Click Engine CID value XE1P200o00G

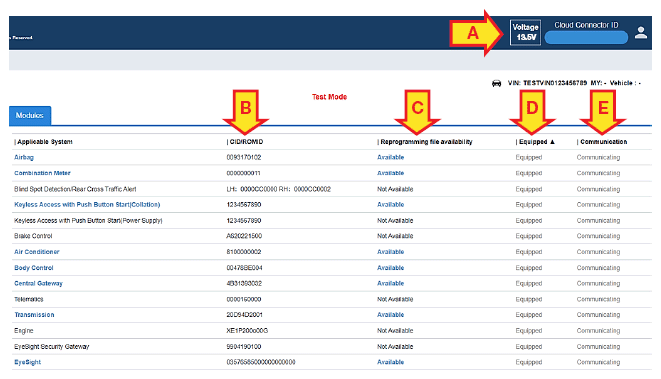(x=247, y=331)
